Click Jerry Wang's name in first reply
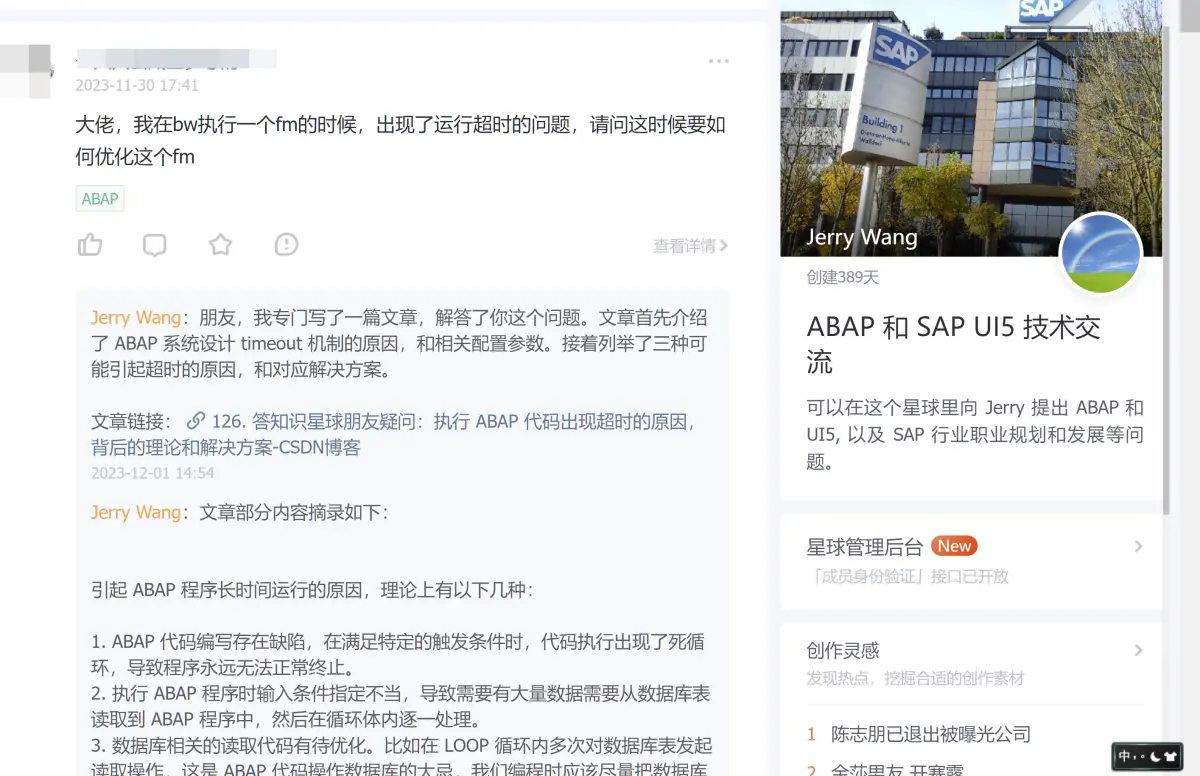This screenshot has height=776, width=1200. (136, 317)
